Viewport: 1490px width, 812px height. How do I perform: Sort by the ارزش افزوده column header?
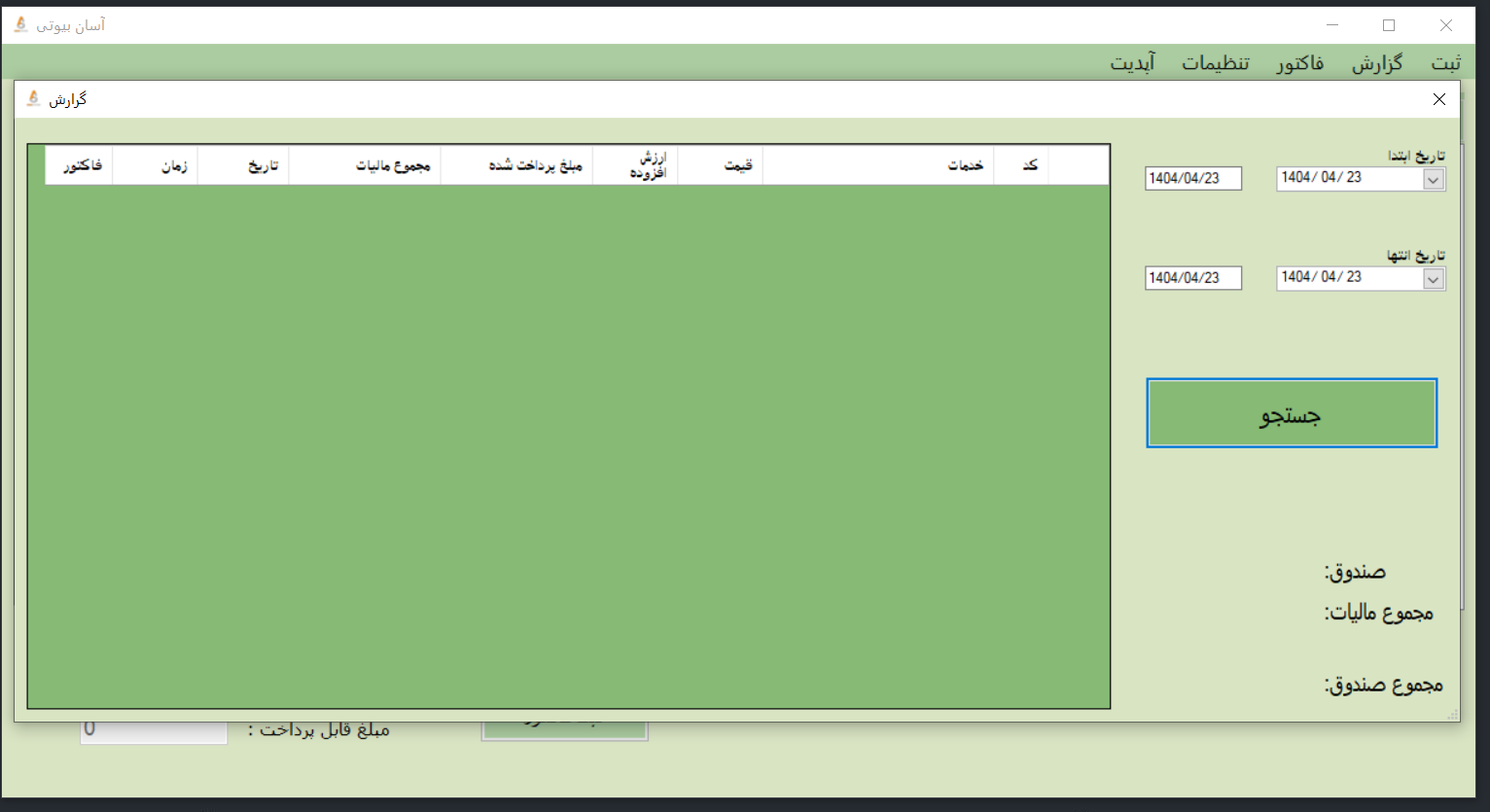pos(635,165)
